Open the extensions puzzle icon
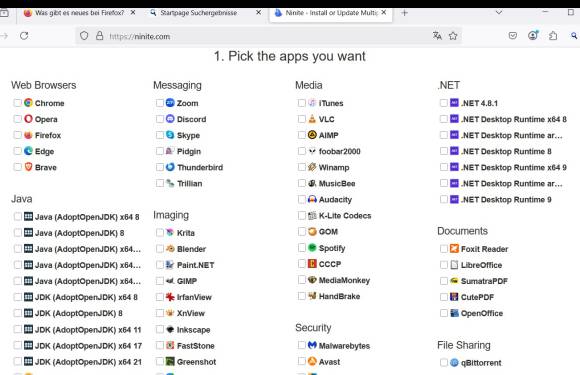The width and height of the screenshot is (580, 375). [553, 36]
